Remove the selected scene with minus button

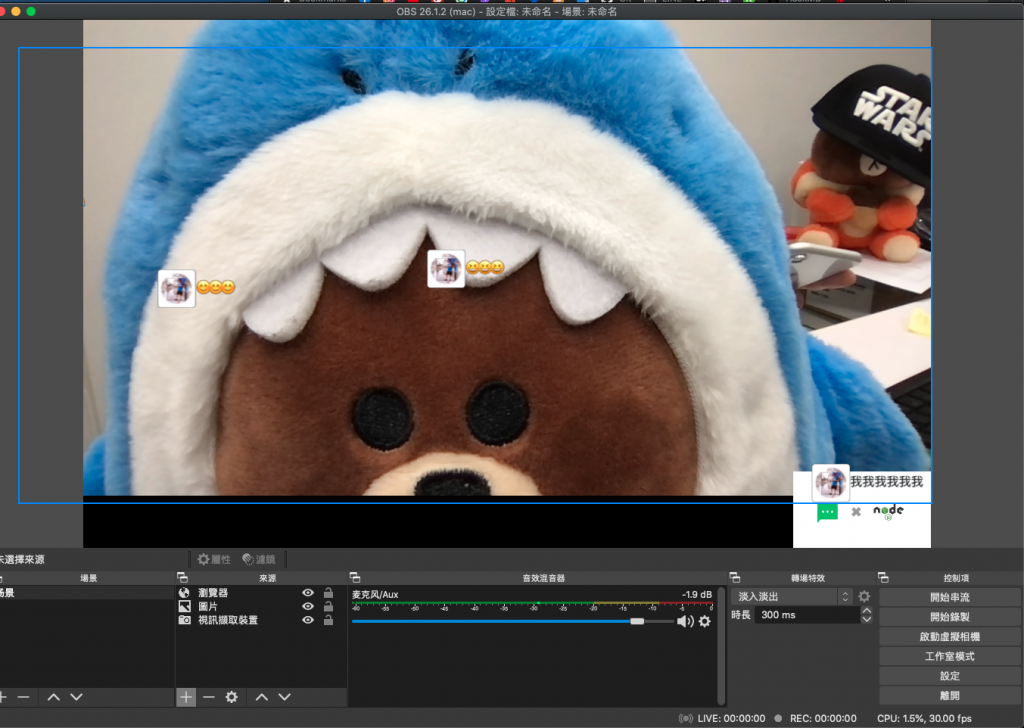(24, 697)
